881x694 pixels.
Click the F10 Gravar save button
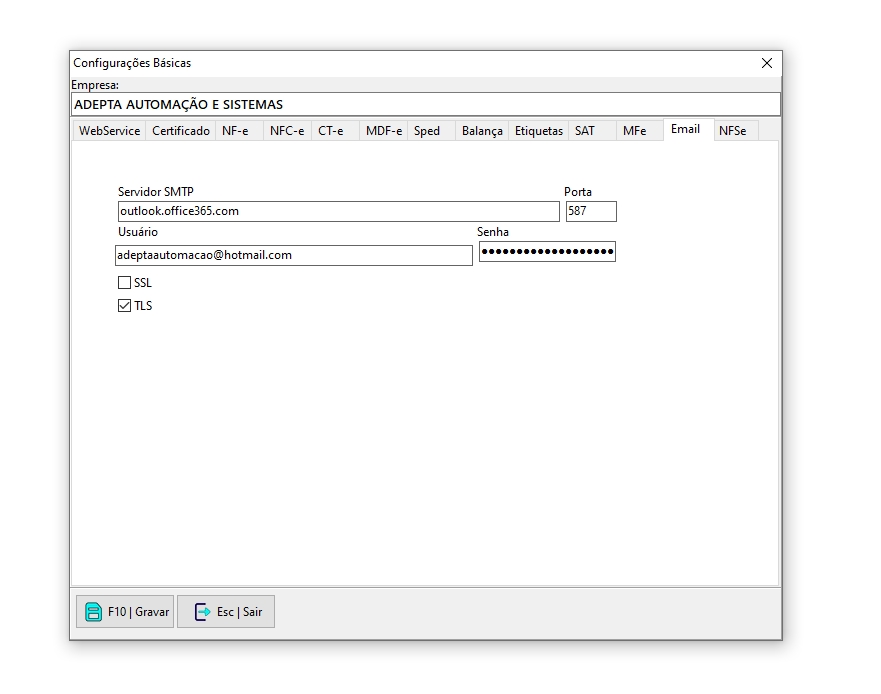pos(126,611)
